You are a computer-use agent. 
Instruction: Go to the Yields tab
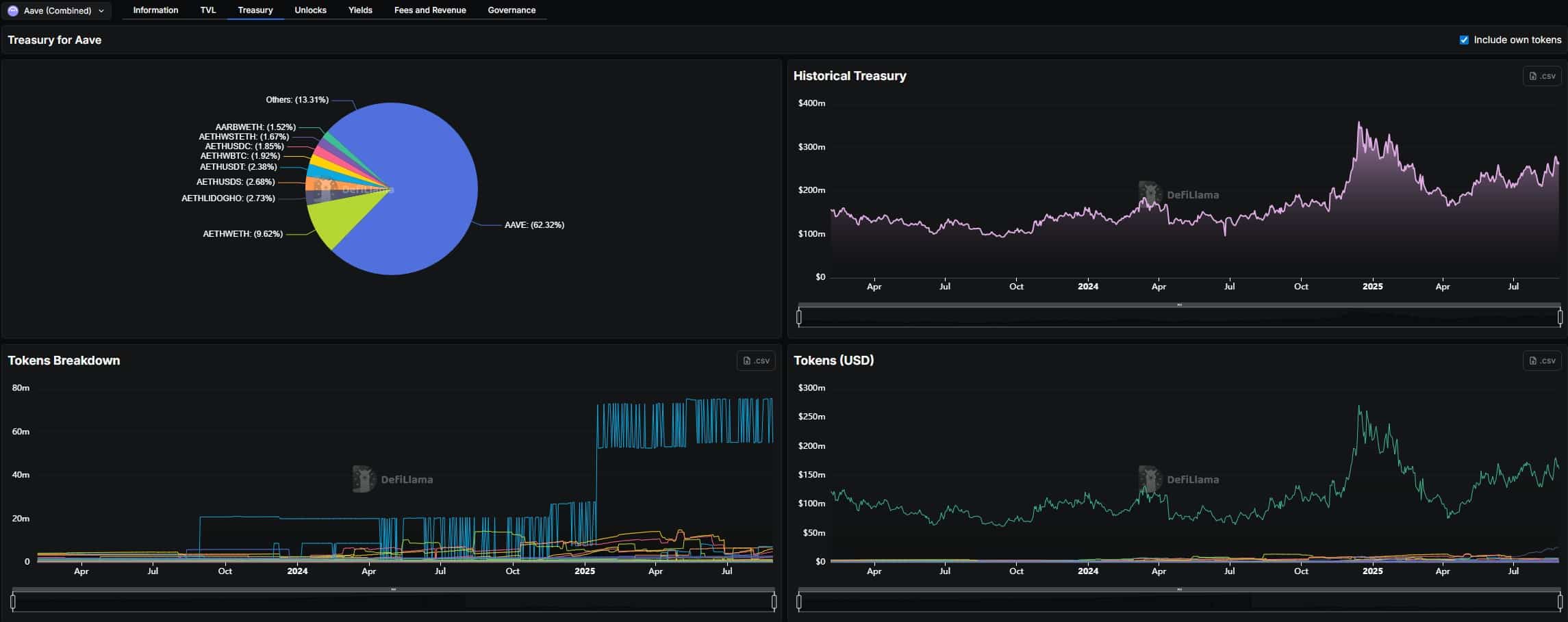click(360, 10)
